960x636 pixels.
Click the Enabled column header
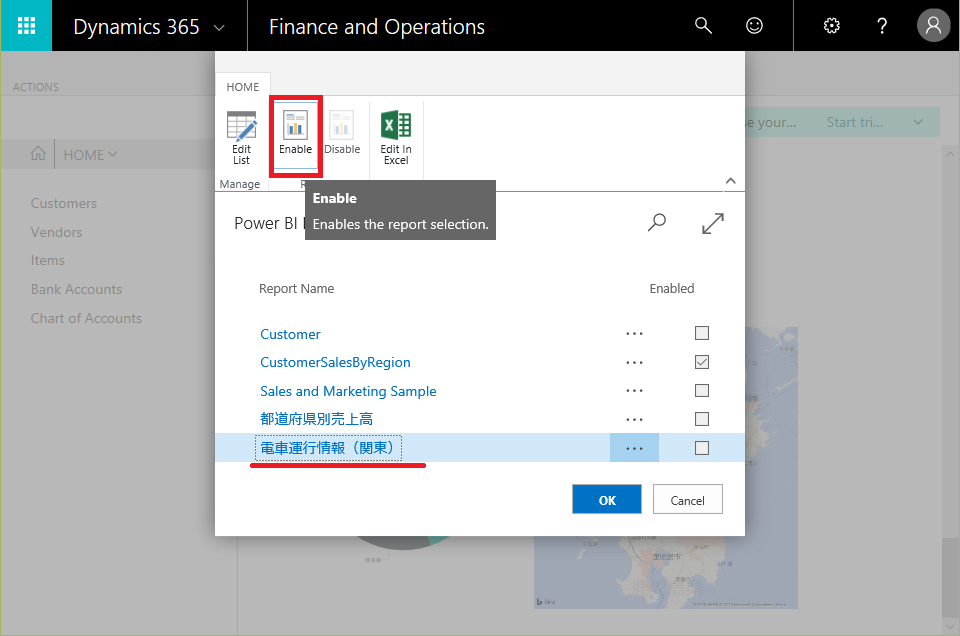672,288
